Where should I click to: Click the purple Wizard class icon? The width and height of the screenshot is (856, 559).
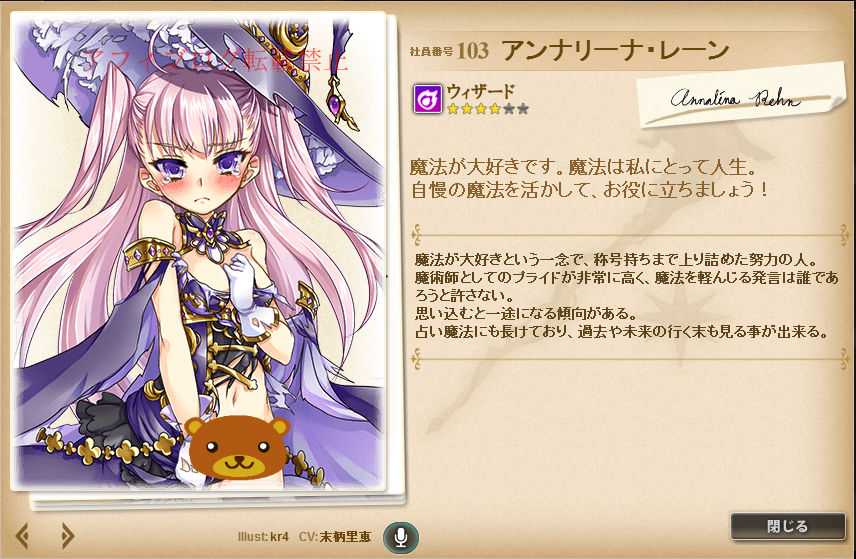pyautogui.click(x=427, y=99)
